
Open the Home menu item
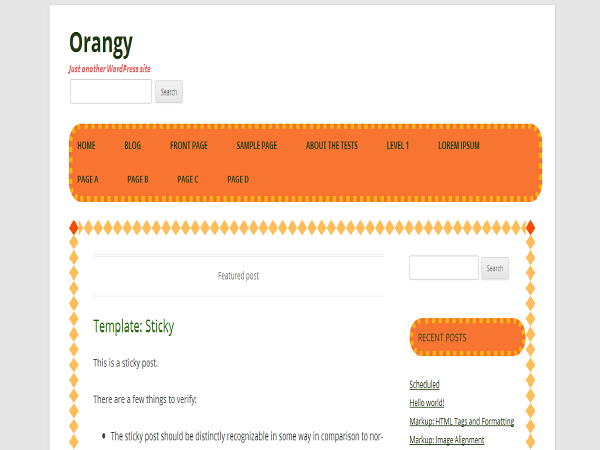[86, 145]
